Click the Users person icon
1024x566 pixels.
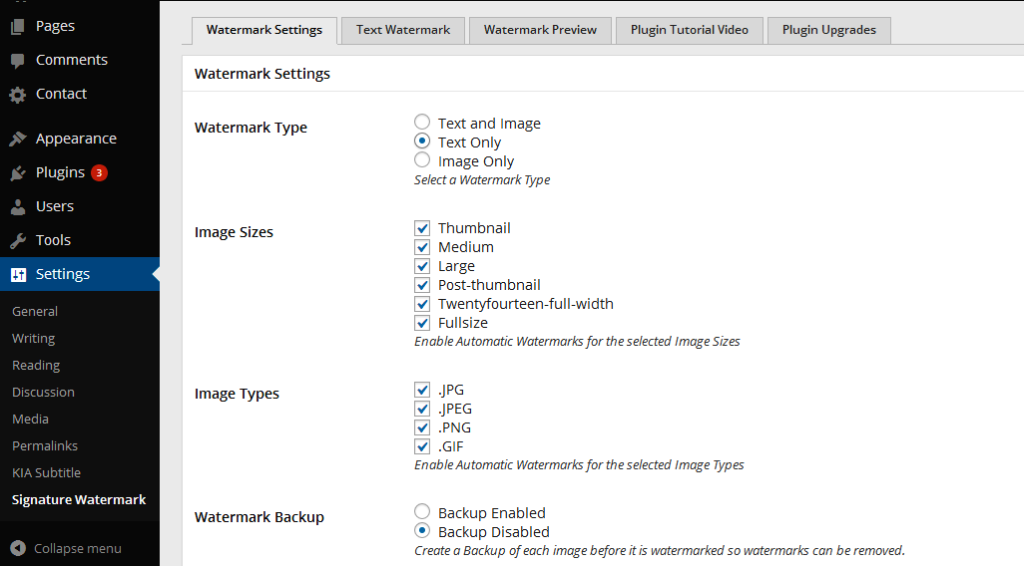click(x=18, y=206)
